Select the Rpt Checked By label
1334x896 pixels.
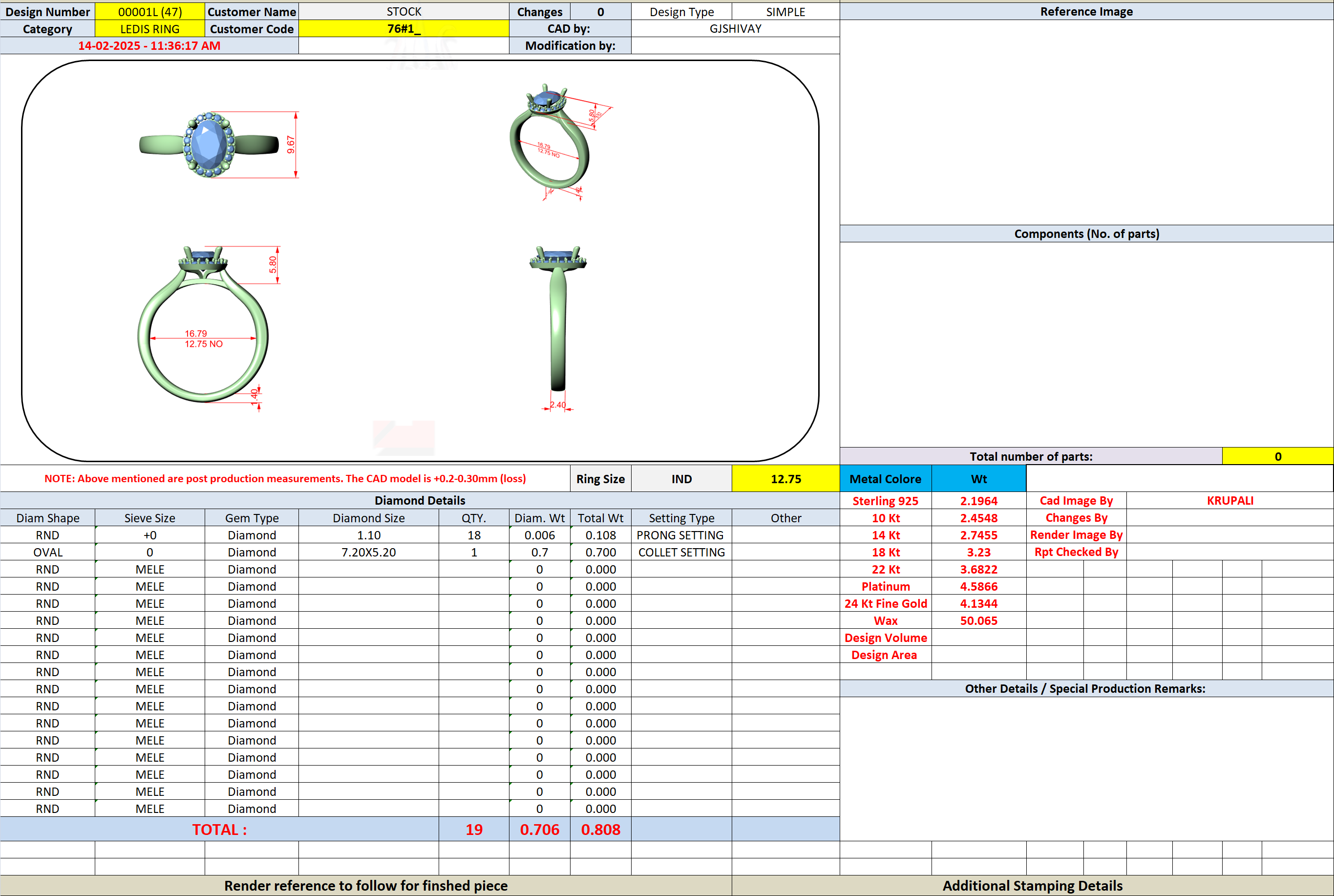click(1077, 552)
